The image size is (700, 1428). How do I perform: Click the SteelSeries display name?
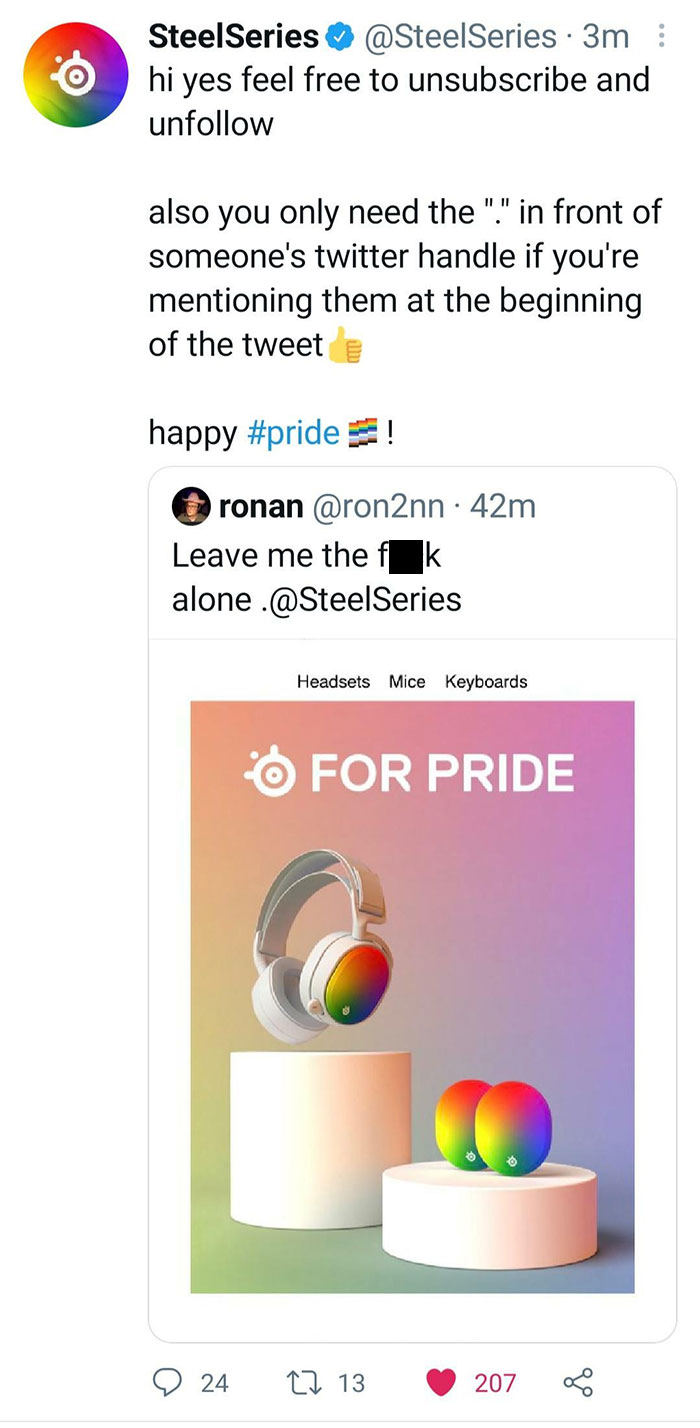[x=233, y=37]
